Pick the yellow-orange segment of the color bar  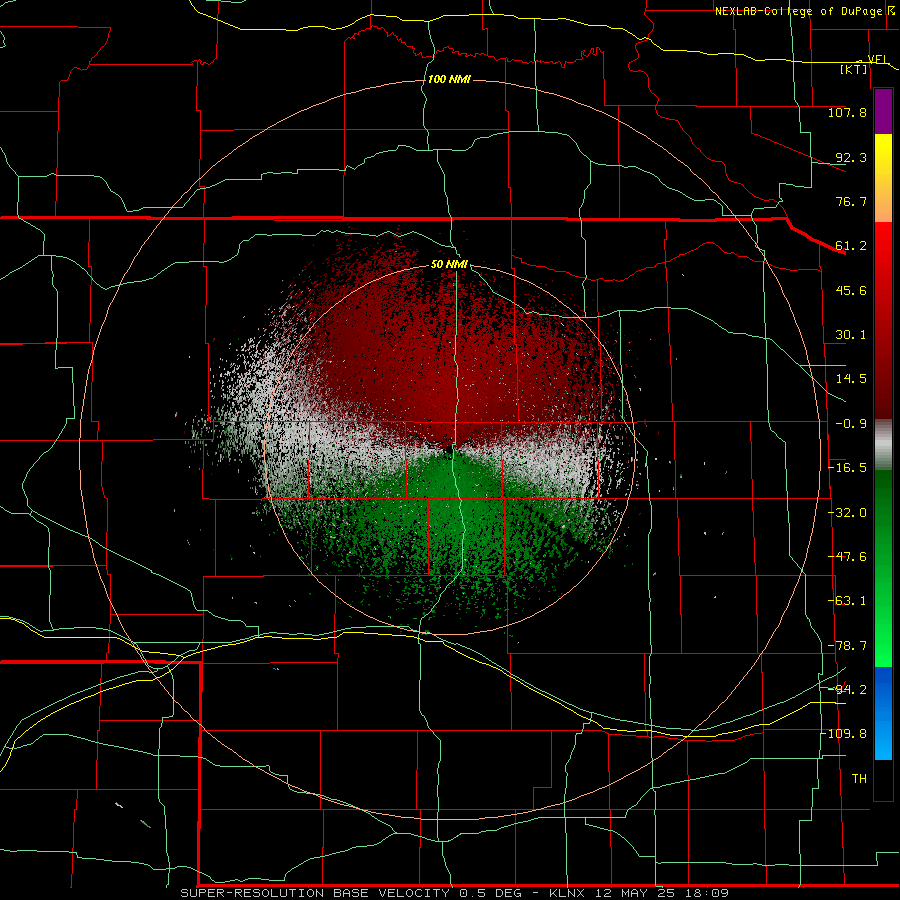point(883,178)
